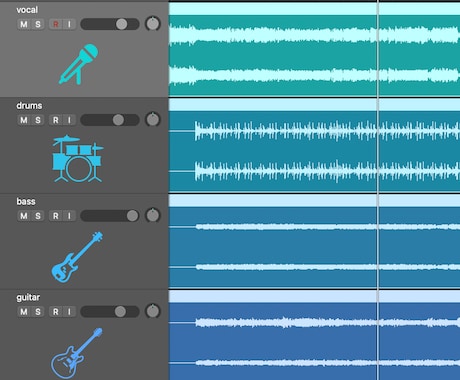
Task: Click the bass track pan knob
Action: [x=153, y=215]
